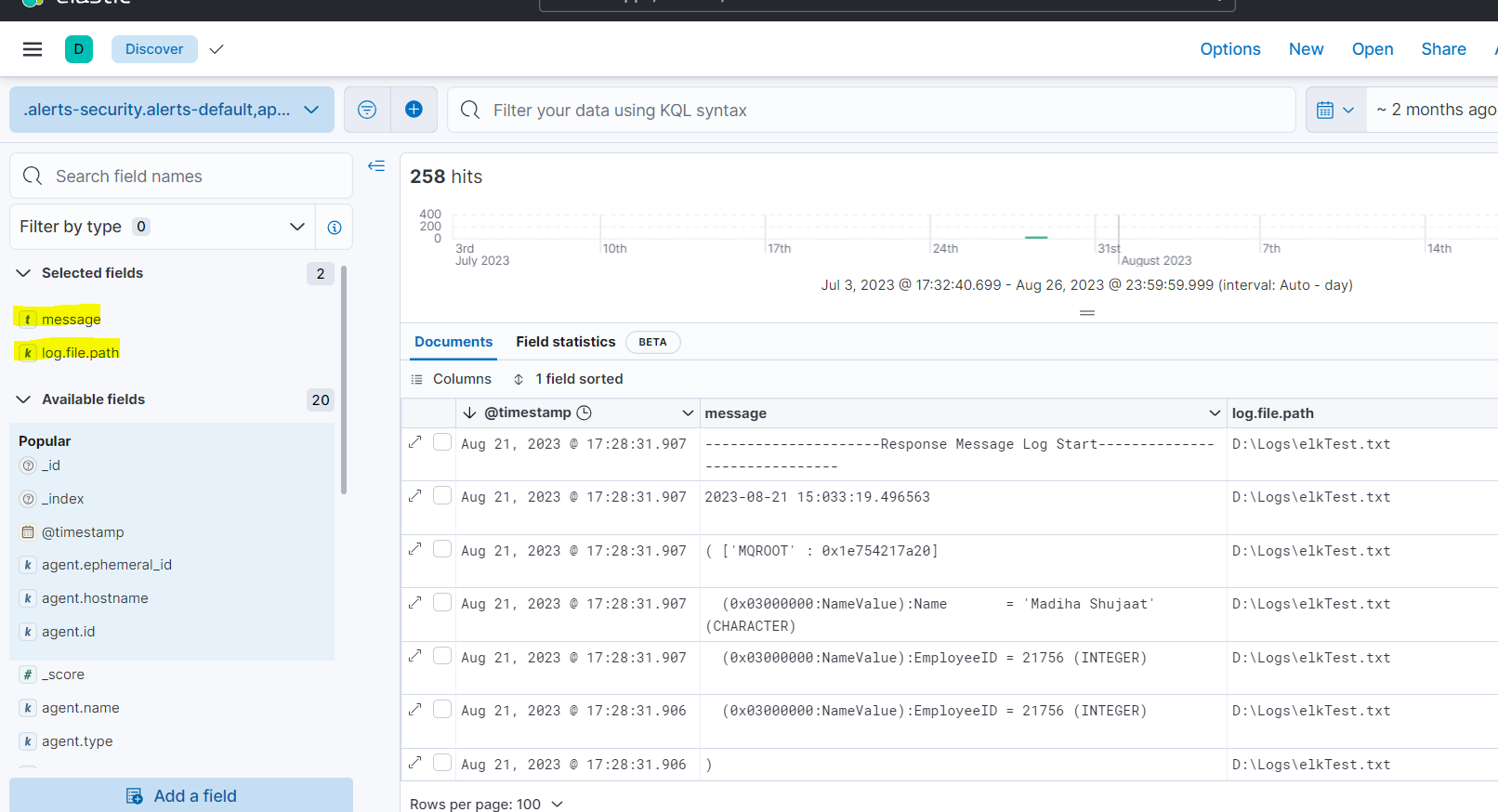This screenshot has width=1498, height=812.
Task: Open the calendar quick date menu
Action: tap(1335, 110)
